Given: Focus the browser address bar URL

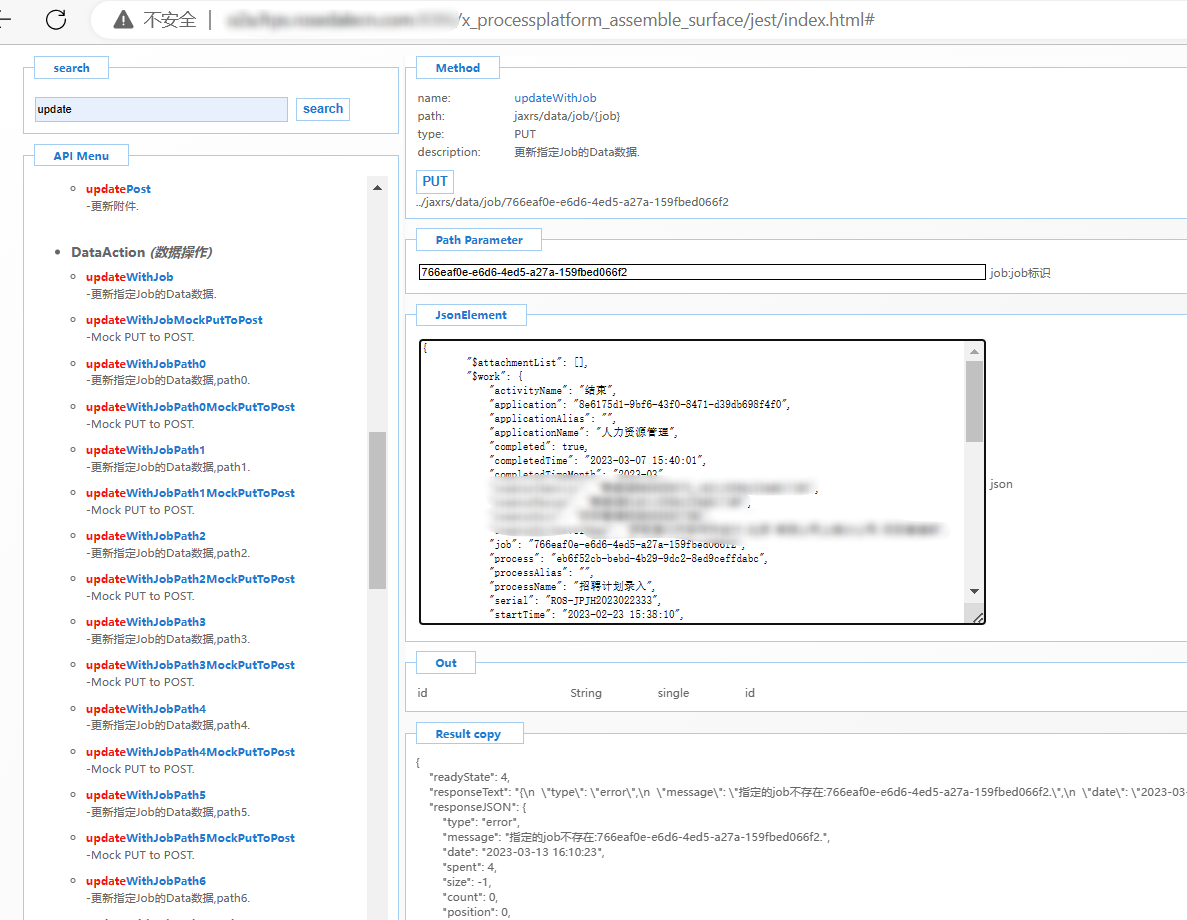Looking at the screenshot, I should tap(550, 20).
